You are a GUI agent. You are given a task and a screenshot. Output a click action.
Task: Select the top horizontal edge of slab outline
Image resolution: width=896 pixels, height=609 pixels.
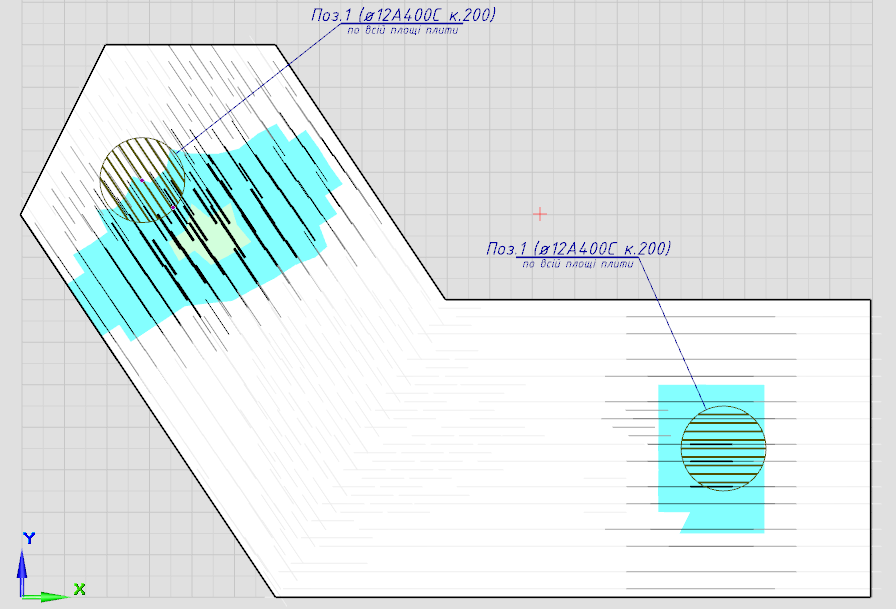tap(190, 45)
